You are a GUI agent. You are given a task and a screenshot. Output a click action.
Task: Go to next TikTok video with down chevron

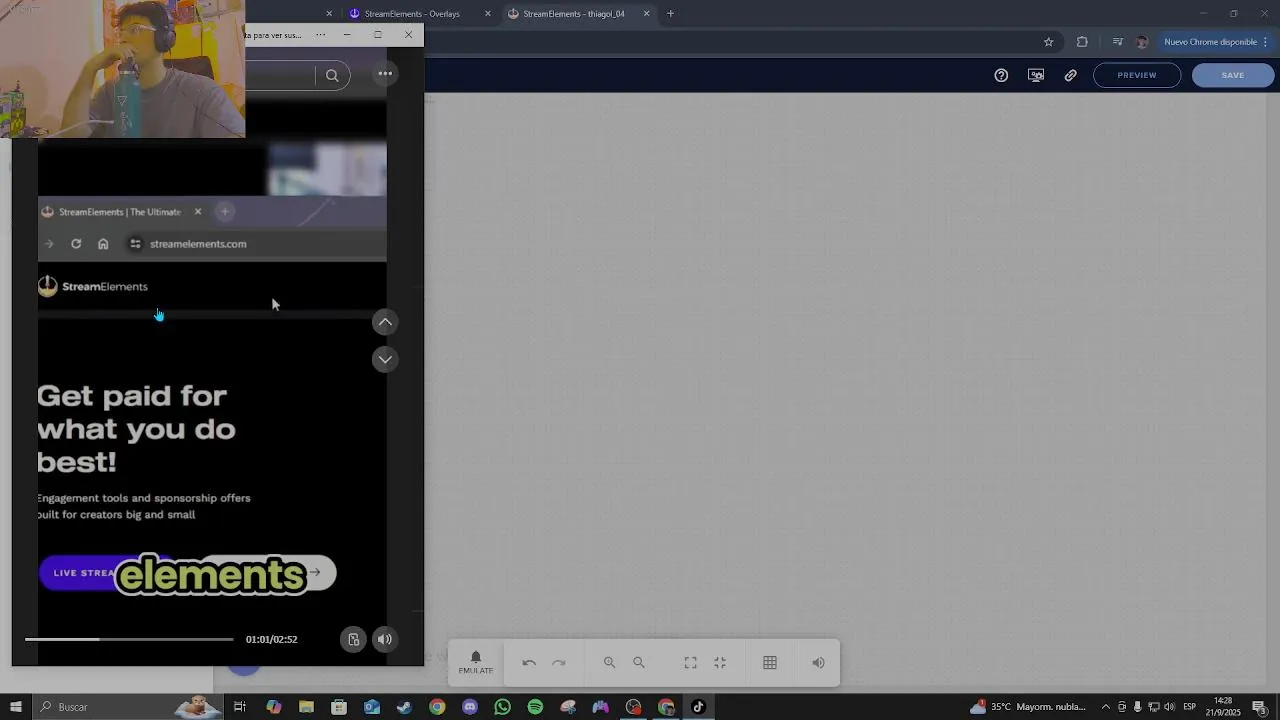pos(385,359)
